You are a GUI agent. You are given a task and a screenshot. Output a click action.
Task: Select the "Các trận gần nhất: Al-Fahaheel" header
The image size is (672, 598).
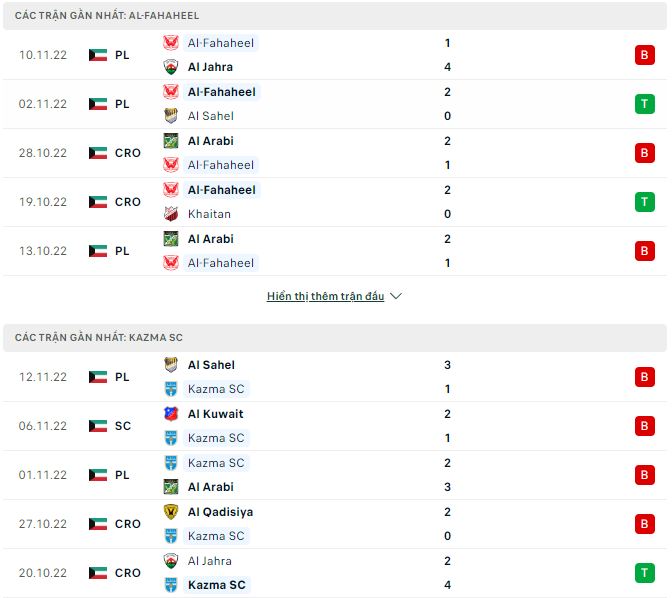(105, 16)
